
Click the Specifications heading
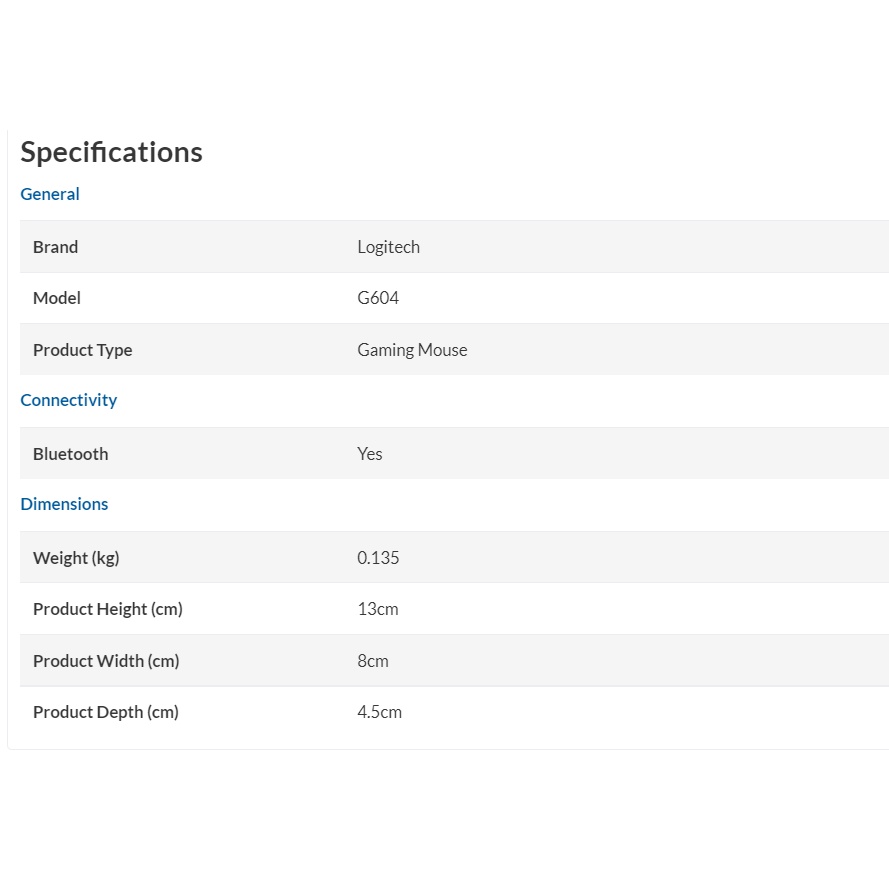(111, 152)
